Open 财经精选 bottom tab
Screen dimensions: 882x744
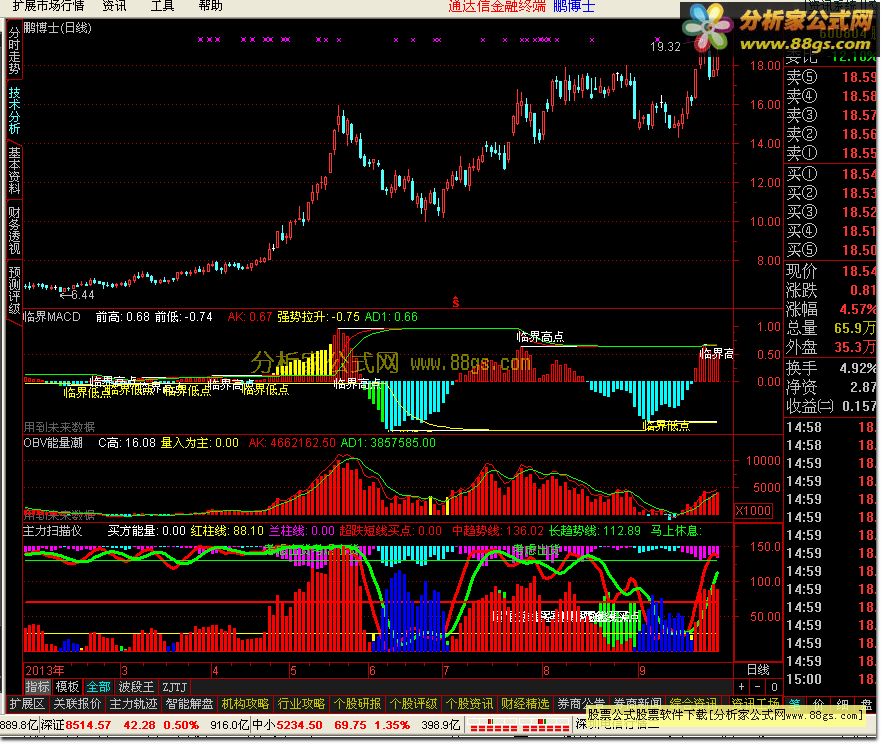click(x=525, y=704)
